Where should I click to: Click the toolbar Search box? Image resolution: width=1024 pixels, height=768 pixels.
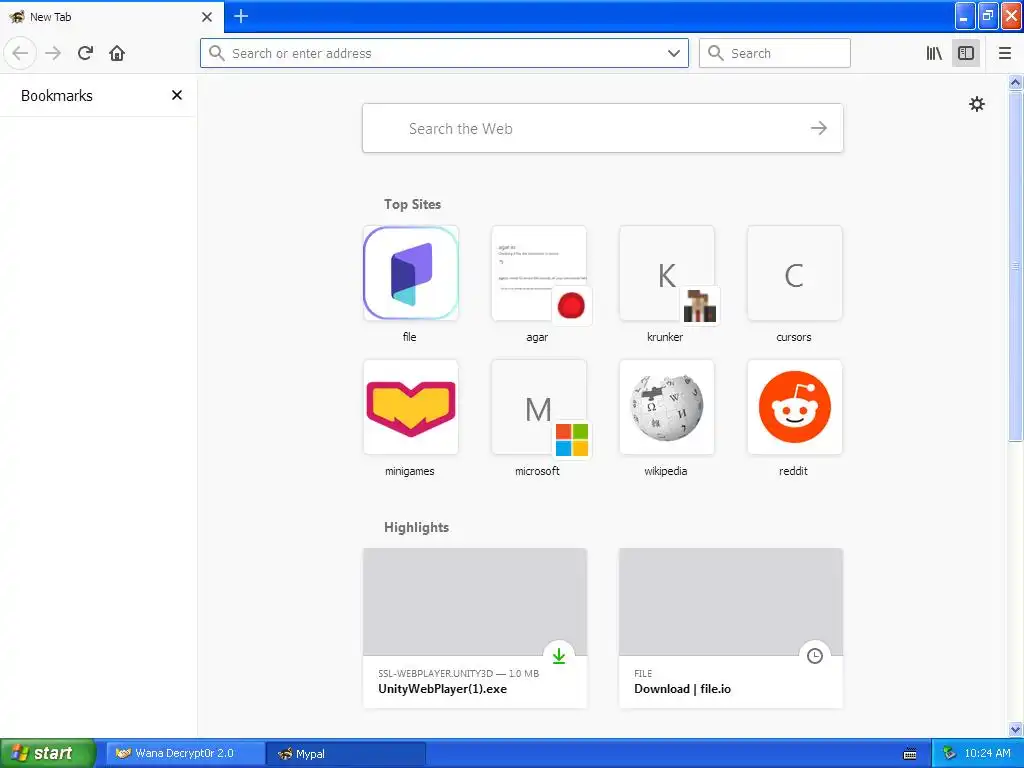tap(775, 53)
